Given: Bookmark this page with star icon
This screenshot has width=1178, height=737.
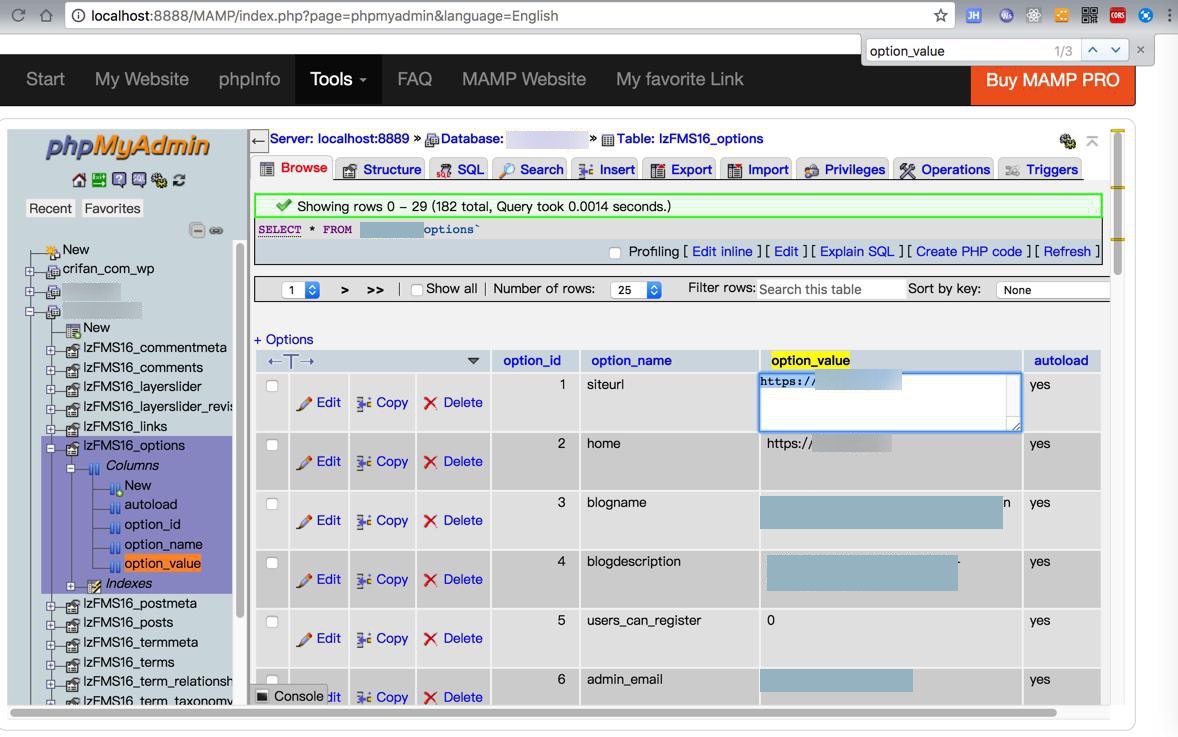Looking at the screenshot, I should pyautogui.click(x=941, y=15).
